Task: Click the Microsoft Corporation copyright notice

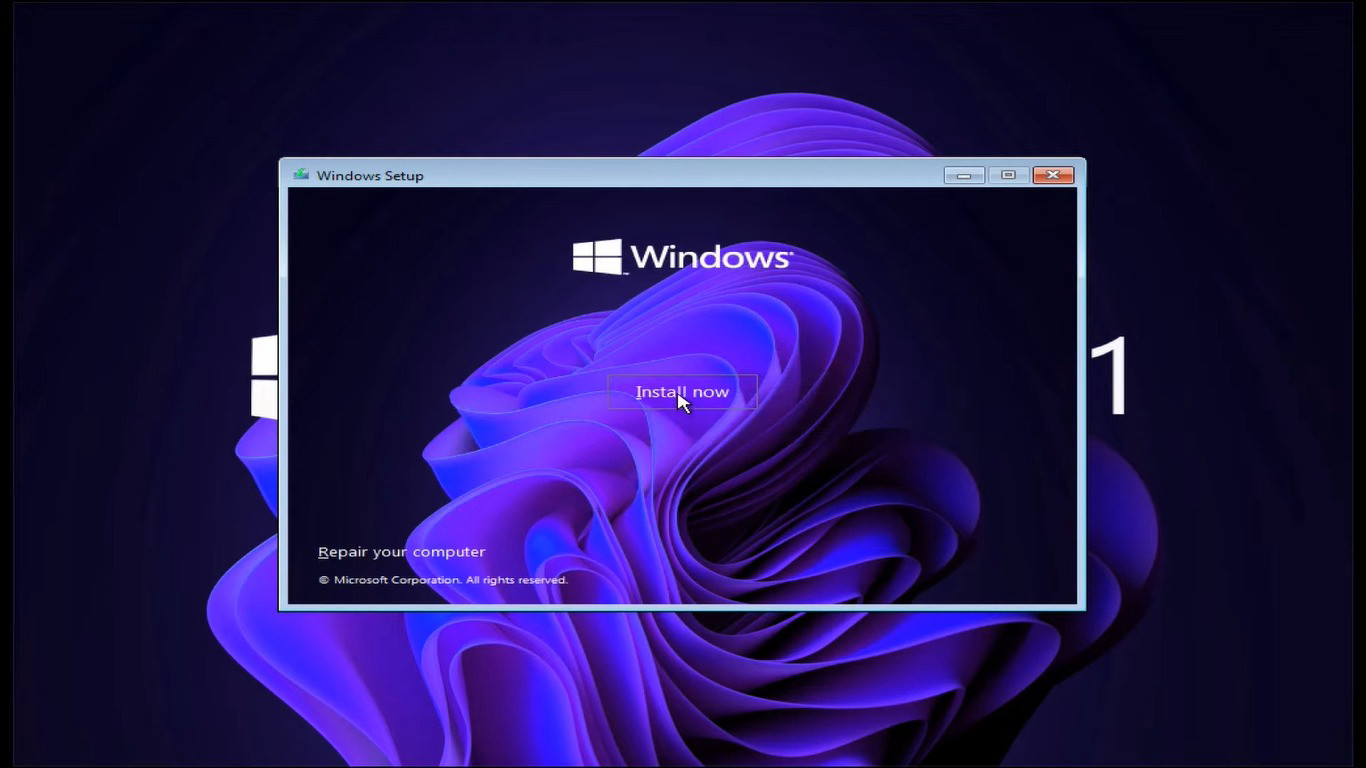Action: (x=442, y=579)
